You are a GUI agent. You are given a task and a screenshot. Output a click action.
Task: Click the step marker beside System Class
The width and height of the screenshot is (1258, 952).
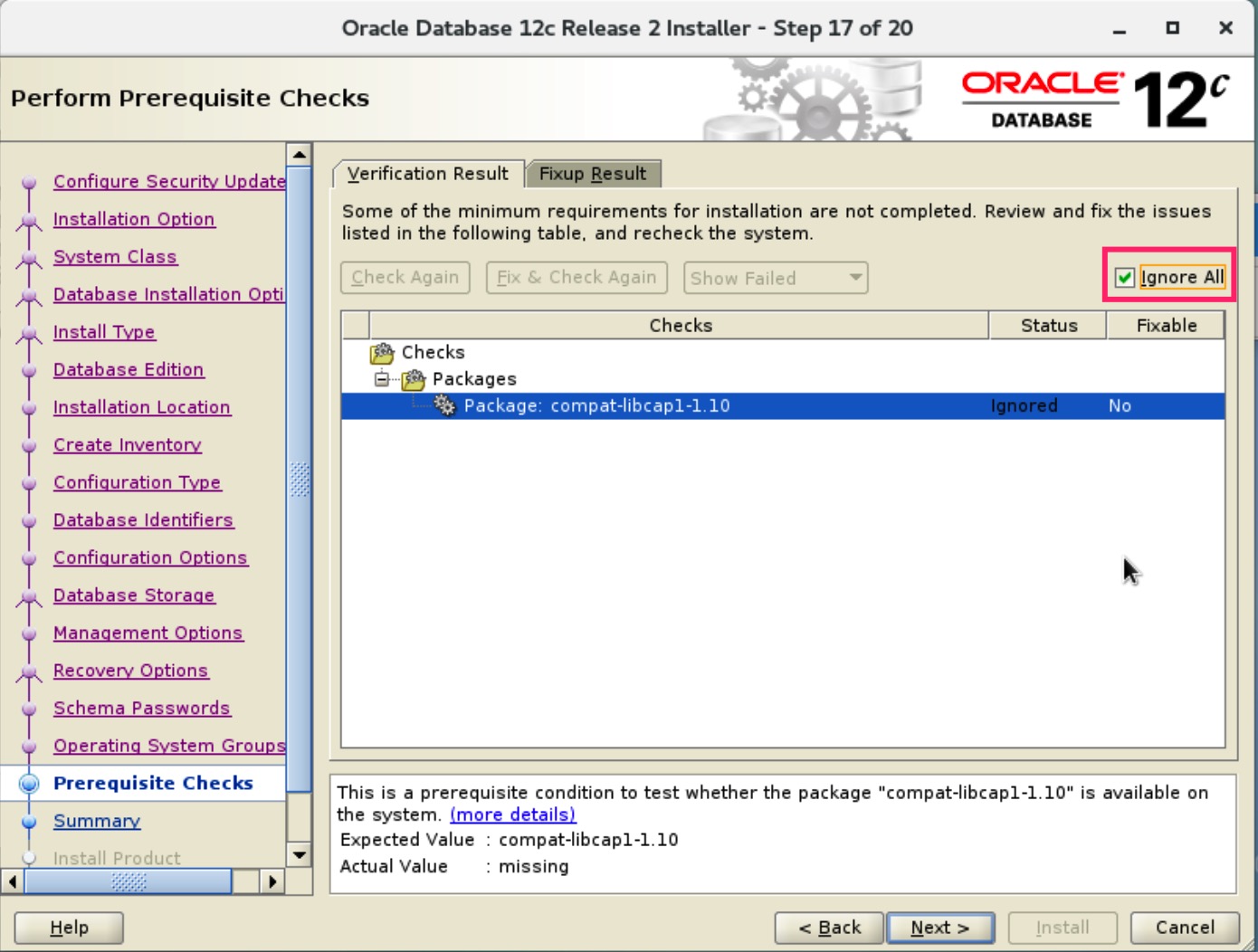29,258
